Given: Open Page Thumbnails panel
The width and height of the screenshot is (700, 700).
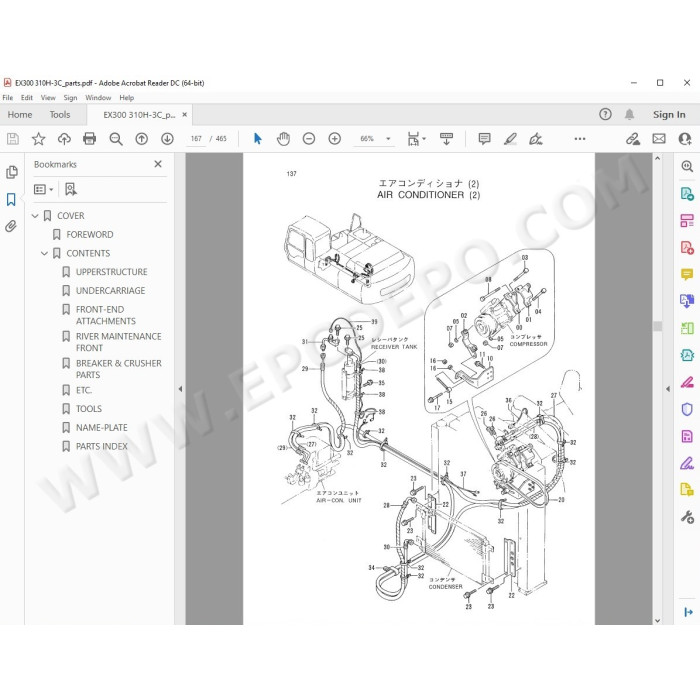Looking at the screenshot, I should click(x=12, y=172).
